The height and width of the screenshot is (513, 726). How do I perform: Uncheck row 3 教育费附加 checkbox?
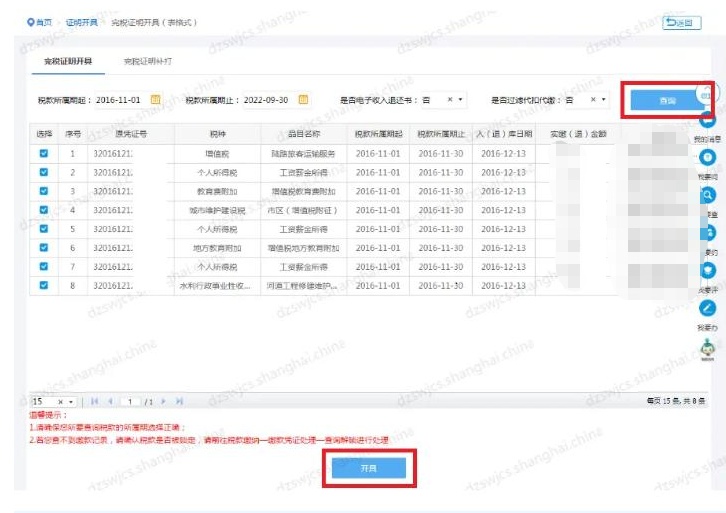(44, 191)
